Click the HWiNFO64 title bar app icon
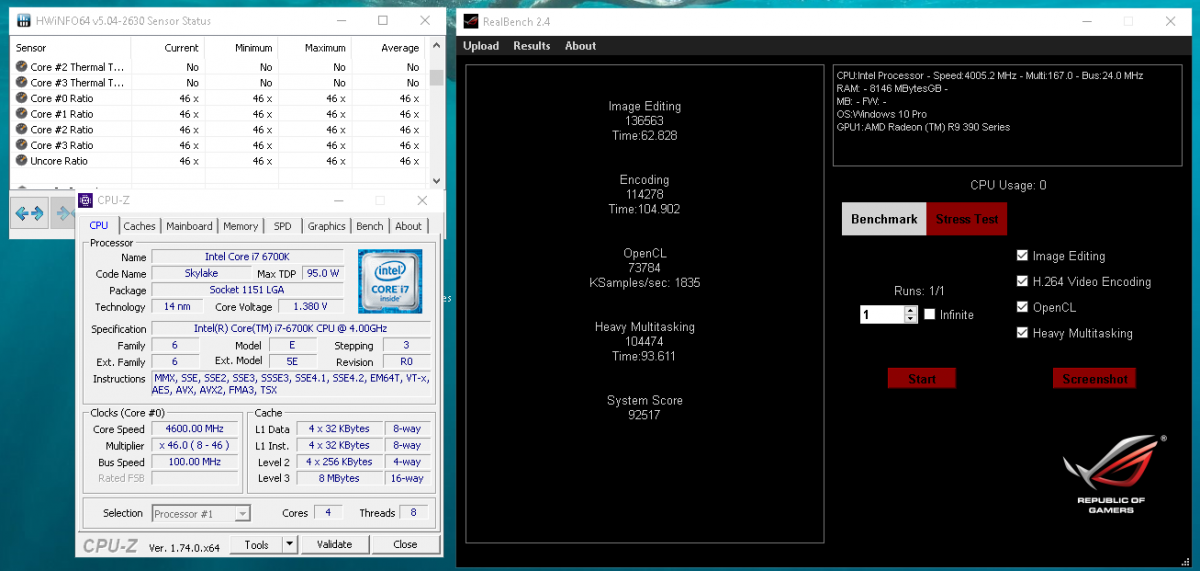The width and height of the screenshot is (1200, 571). point(24,20)
